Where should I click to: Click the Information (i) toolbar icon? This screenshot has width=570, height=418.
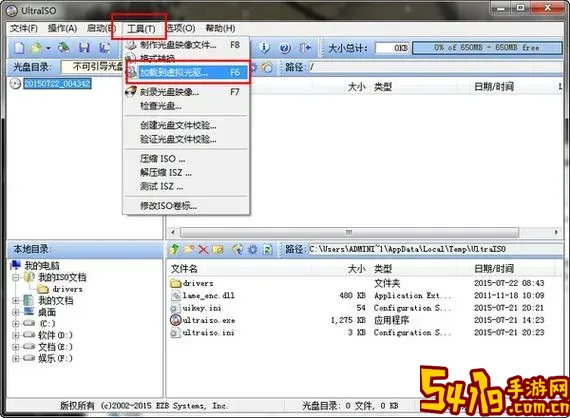click(265, 47)
